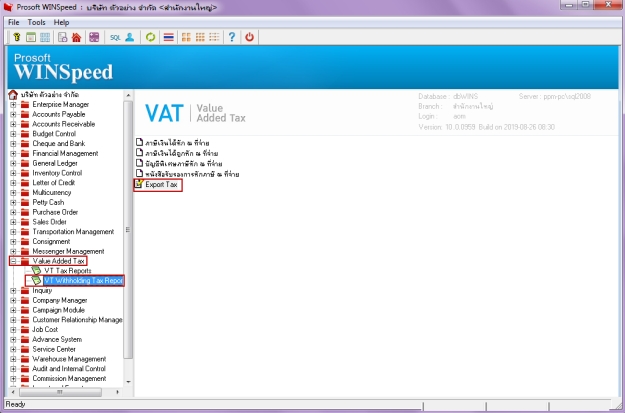Click the third document icon in VAT list
This screenshot has width=625, height=413.
pos(139,163)
